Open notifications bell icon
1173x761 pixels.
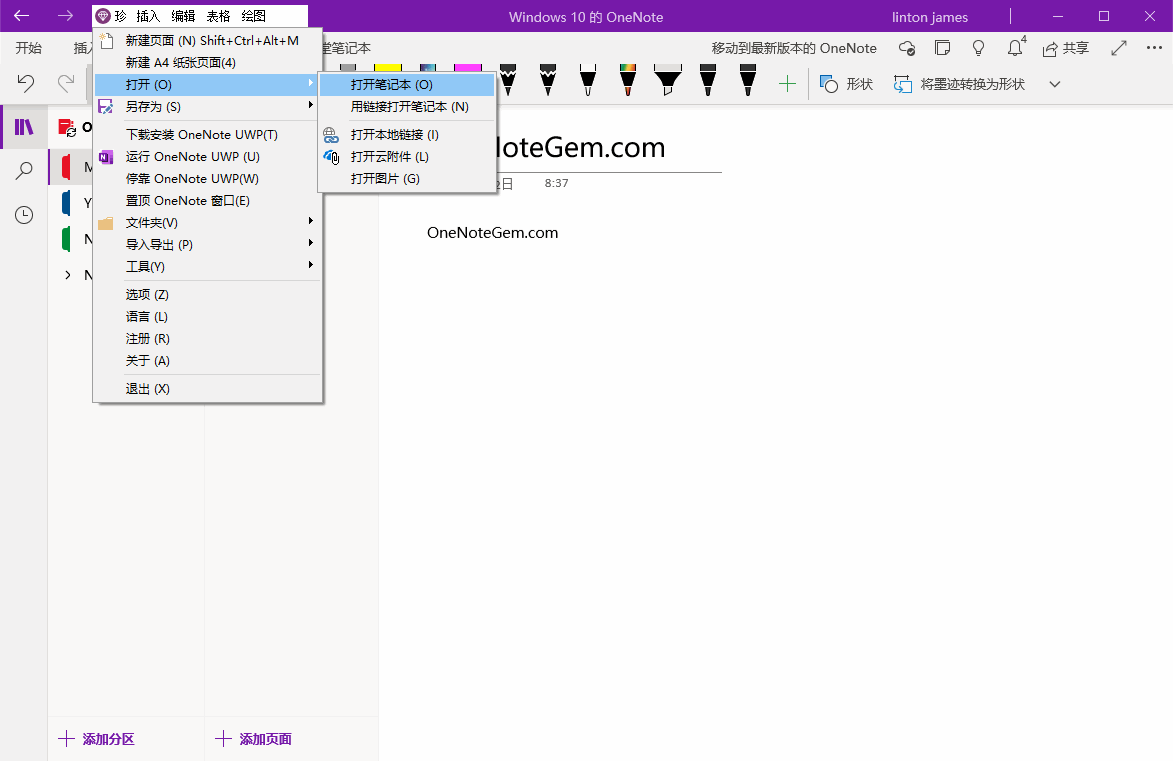pyautogui.click(x=1015, y=48)
